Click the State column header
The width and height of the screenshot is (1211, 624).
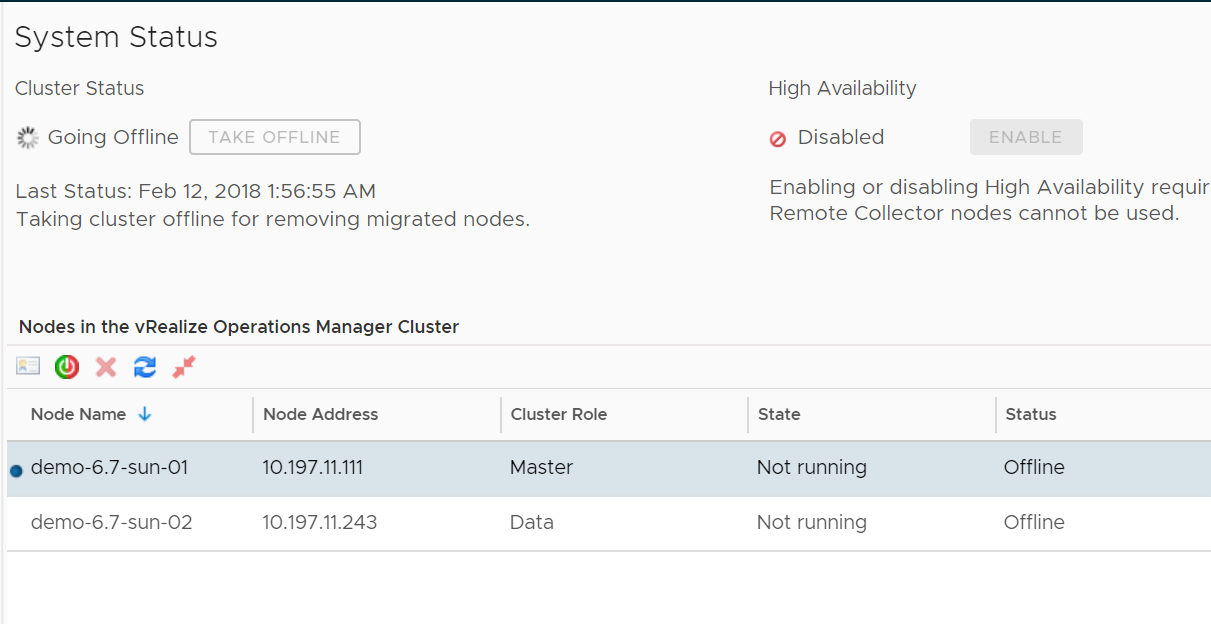pyautogui.click(x=779, y=414)
